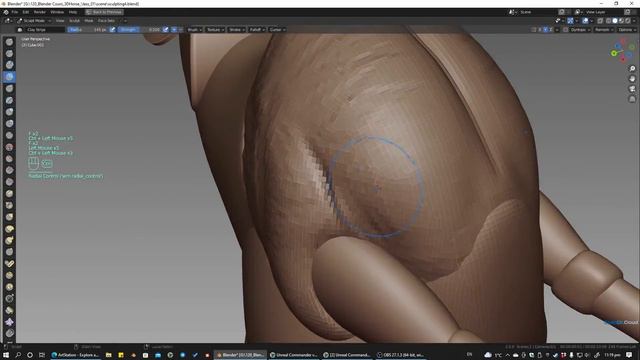Toggle radius pen pressure button

tap(113, 29)
